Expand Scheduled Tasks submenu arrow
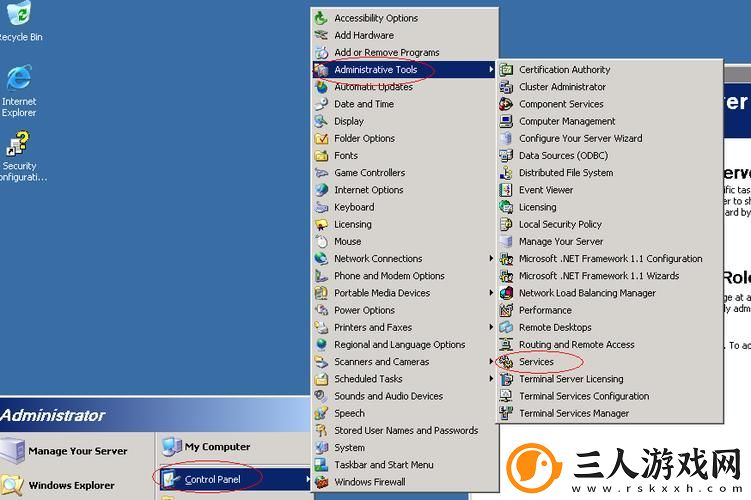Image resolution: width=751 pixels, height=500 pixels. (x=491, y=379)
